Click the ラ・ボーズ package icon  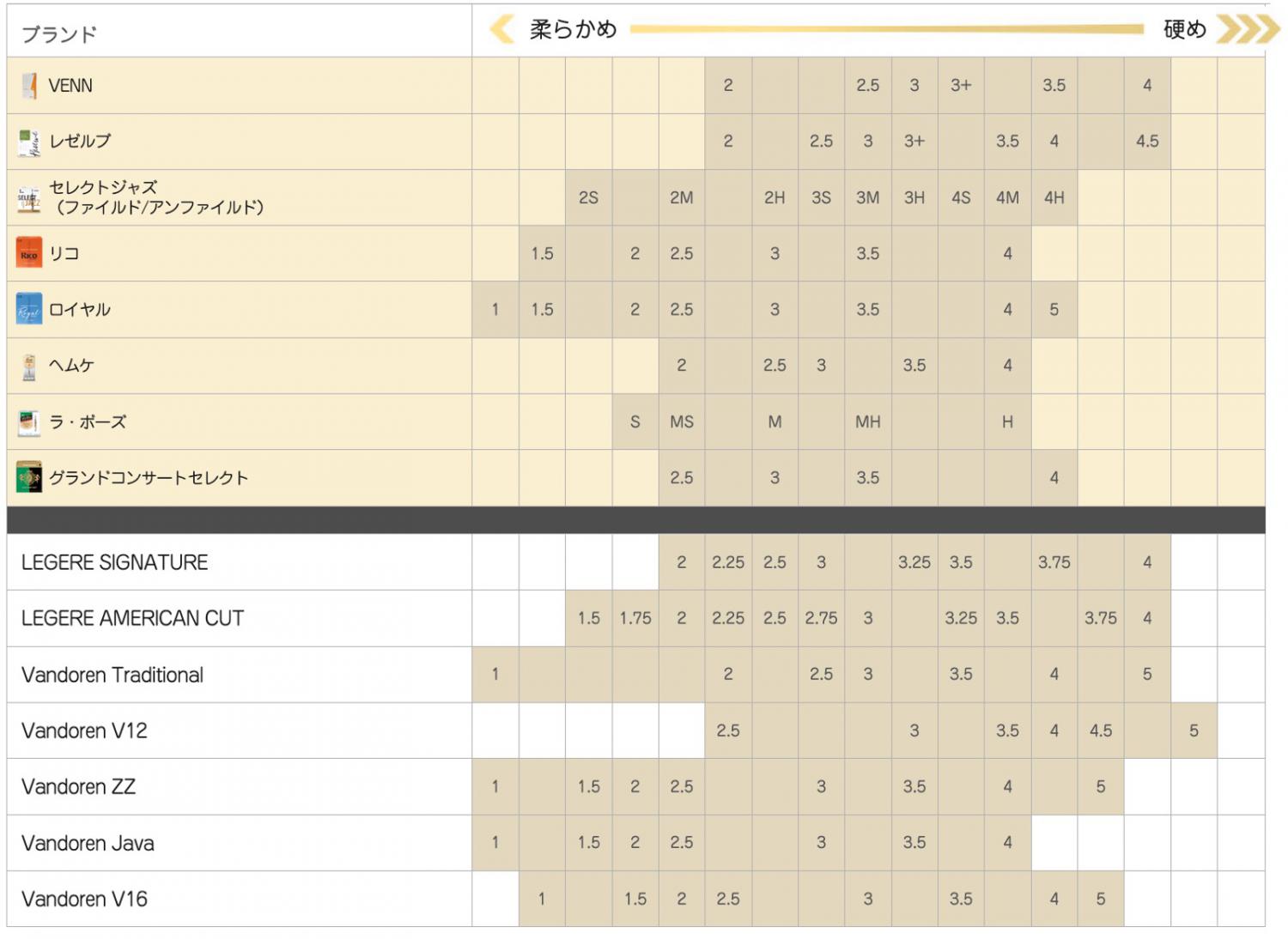click(29, 422)
